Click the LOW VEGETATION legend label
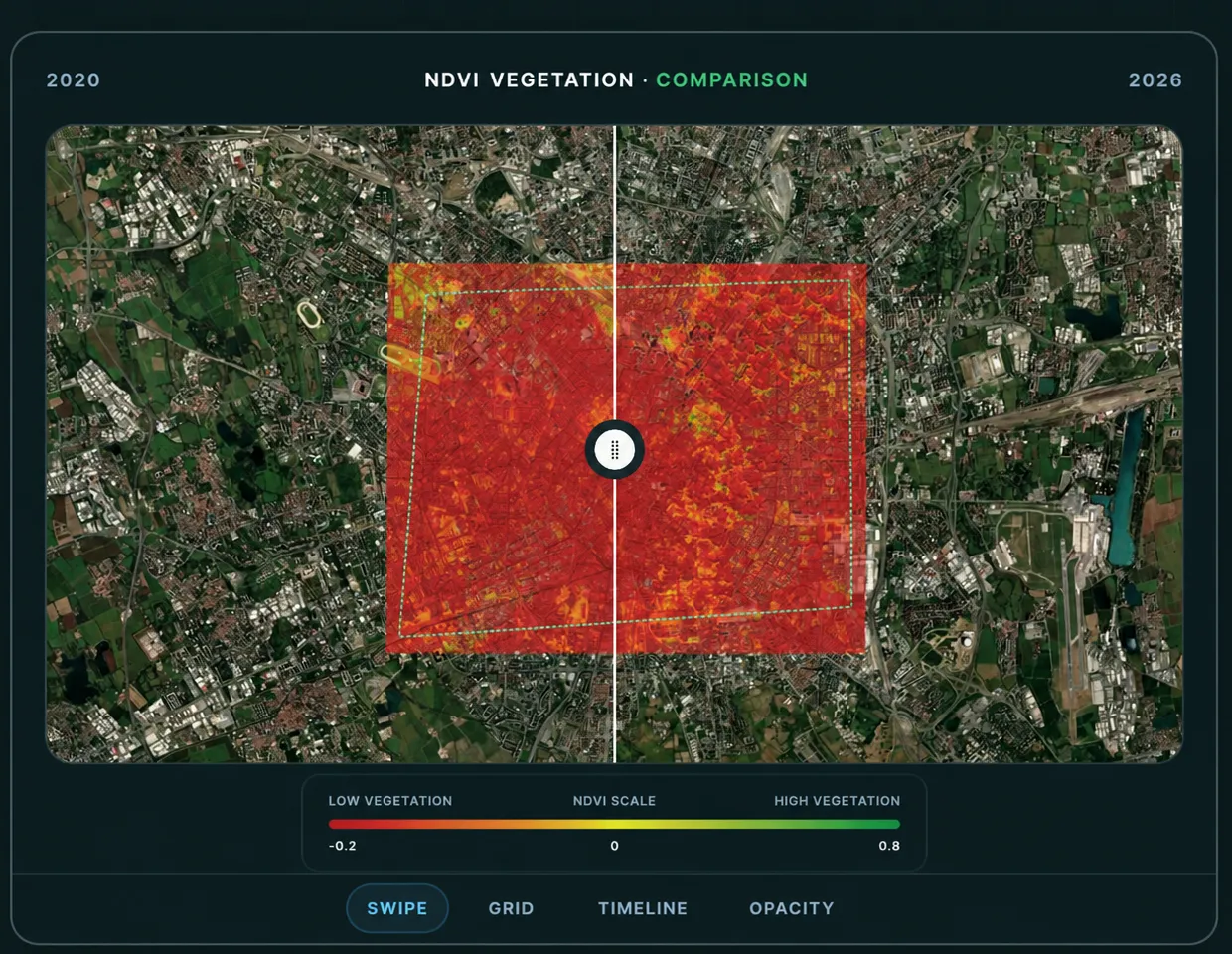1232x954 pixels. coord(390,801)
